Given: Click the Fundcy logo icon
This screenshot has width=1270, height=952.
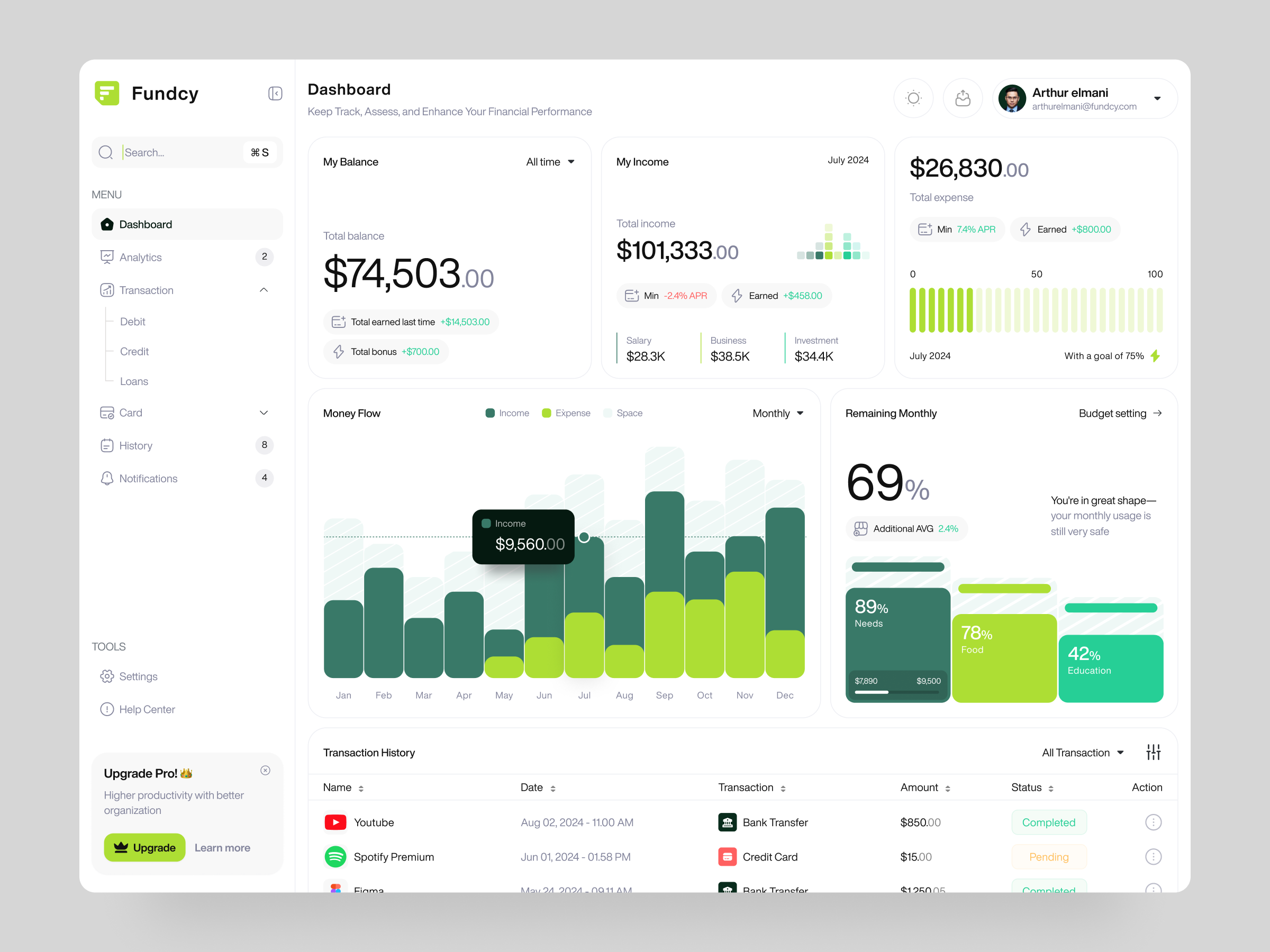Looking at the screenshot, I should coord(107,94).
